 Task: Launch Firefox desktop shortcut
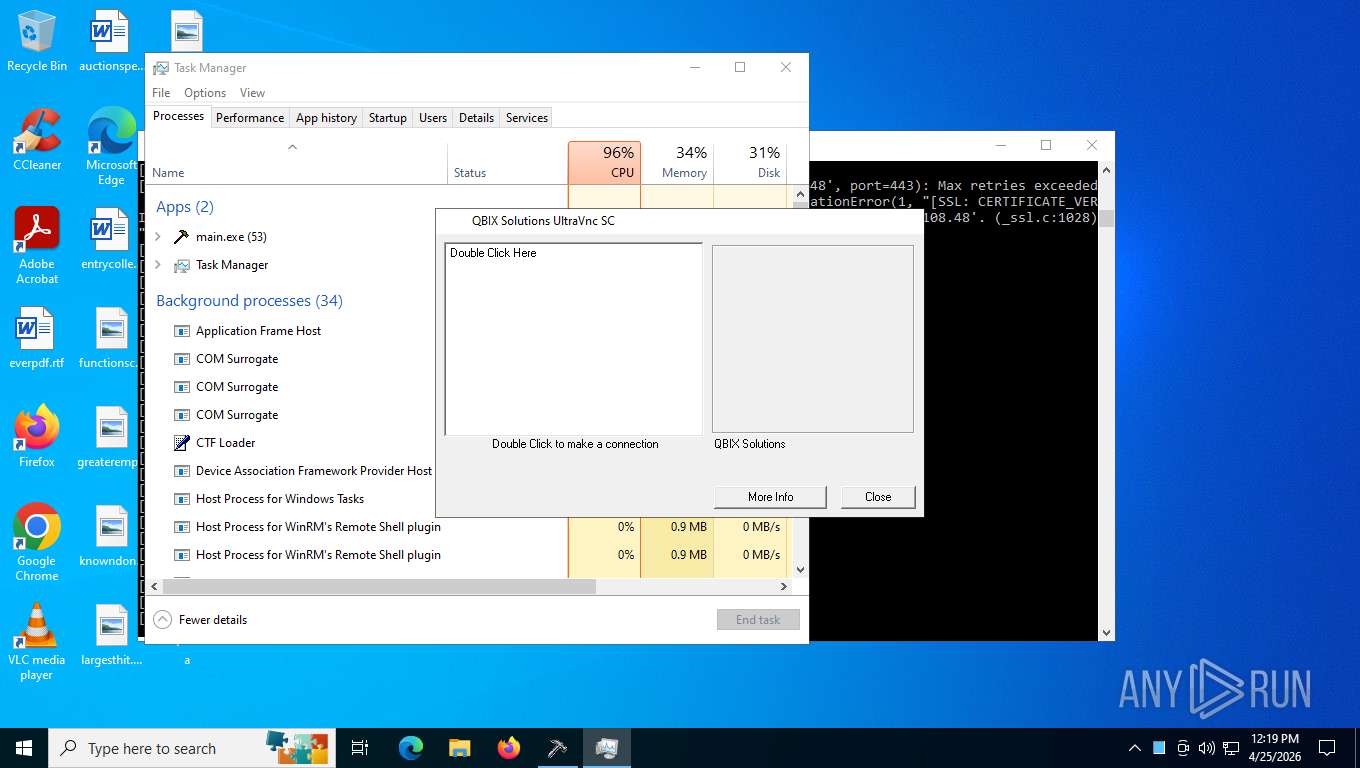(x=37, y=437)
